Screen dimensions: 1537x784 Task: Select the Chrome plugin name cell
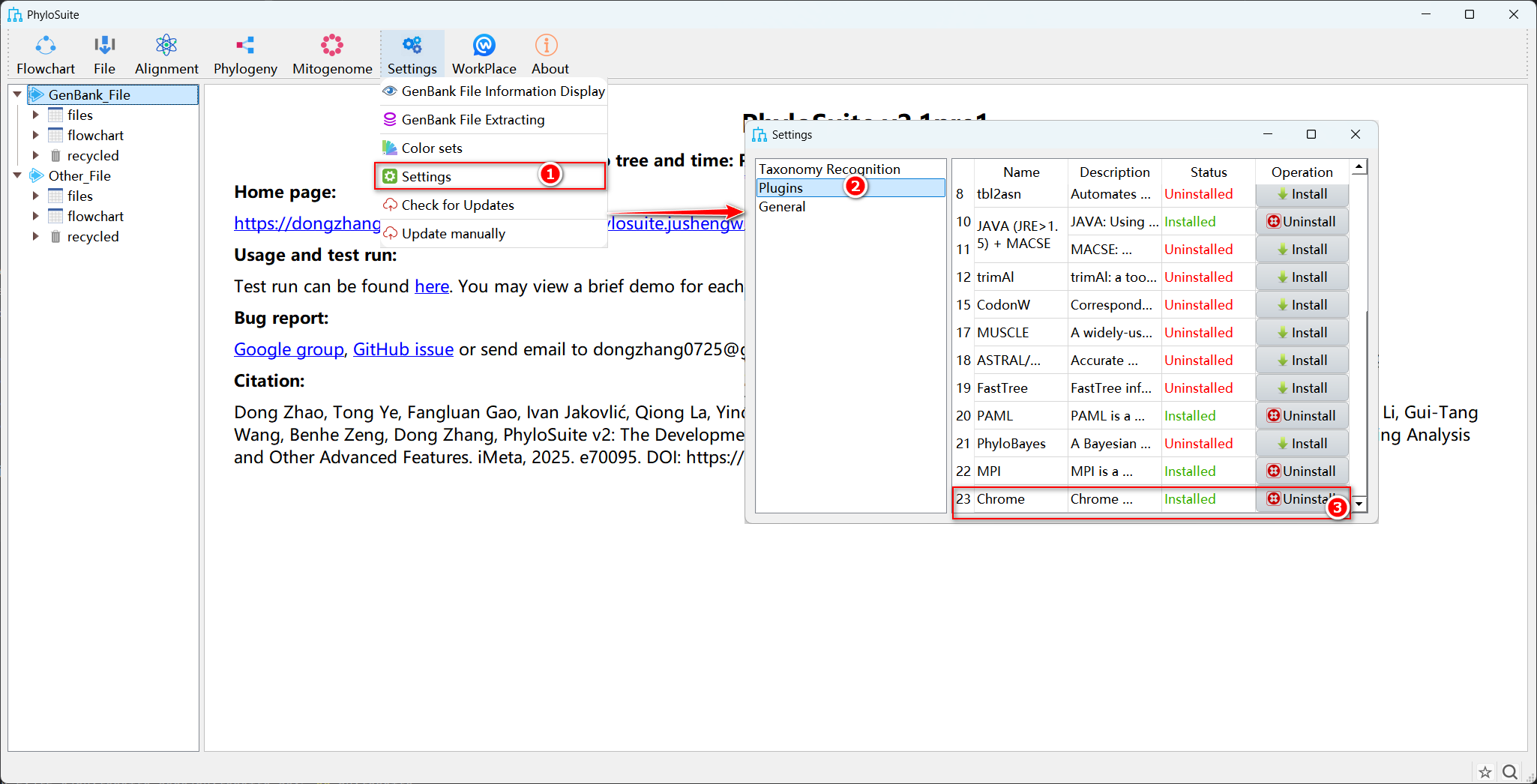pyautogui.click(x=1021, y=499)
